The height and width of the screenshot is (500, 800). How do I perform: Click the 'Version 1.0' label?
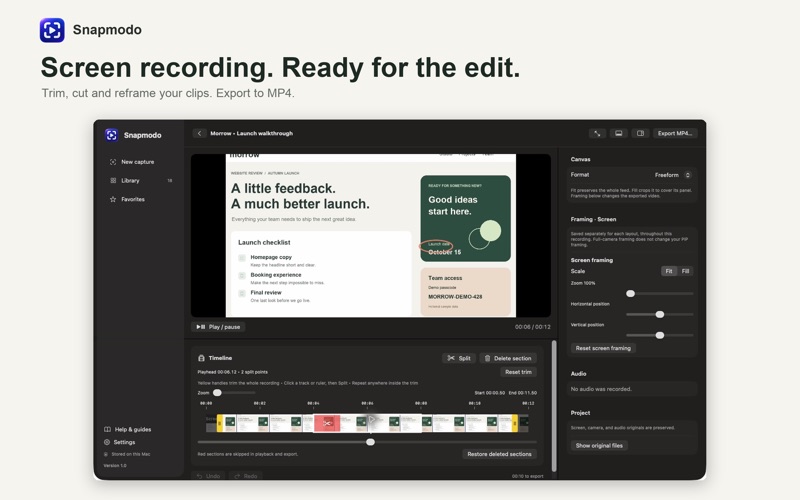(x=115, y=465)
